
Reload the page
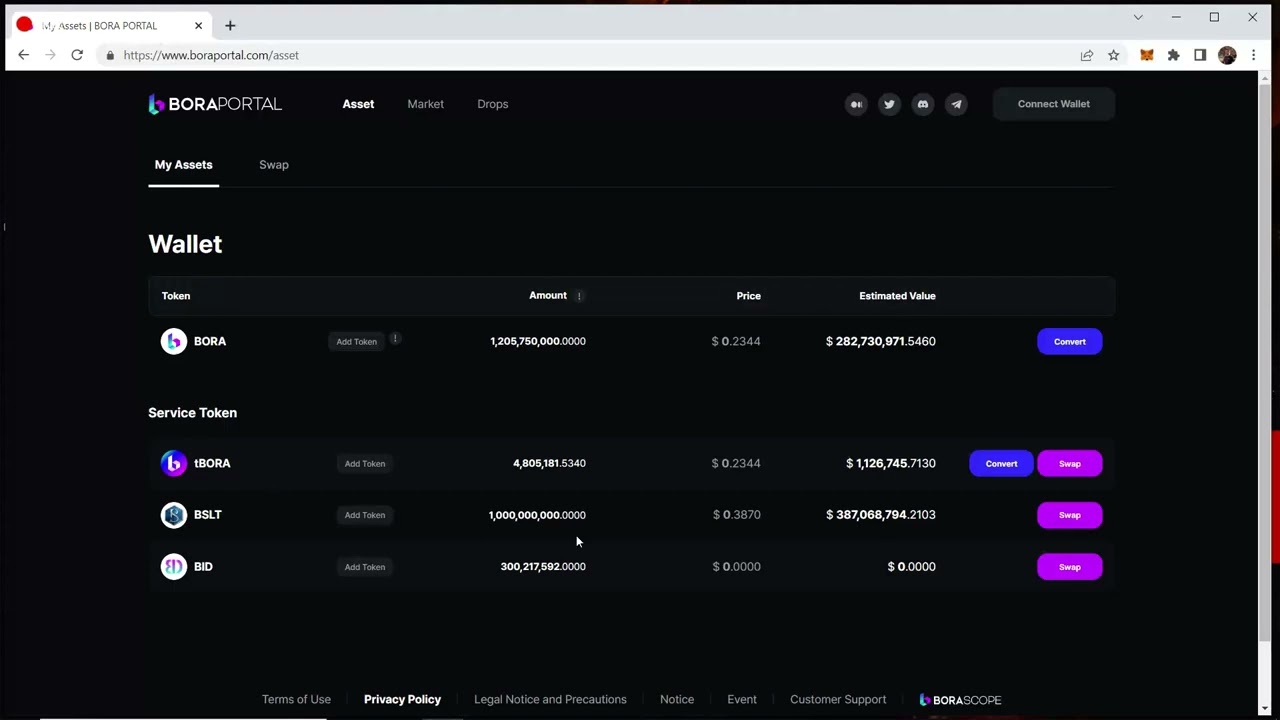[77, 55]
